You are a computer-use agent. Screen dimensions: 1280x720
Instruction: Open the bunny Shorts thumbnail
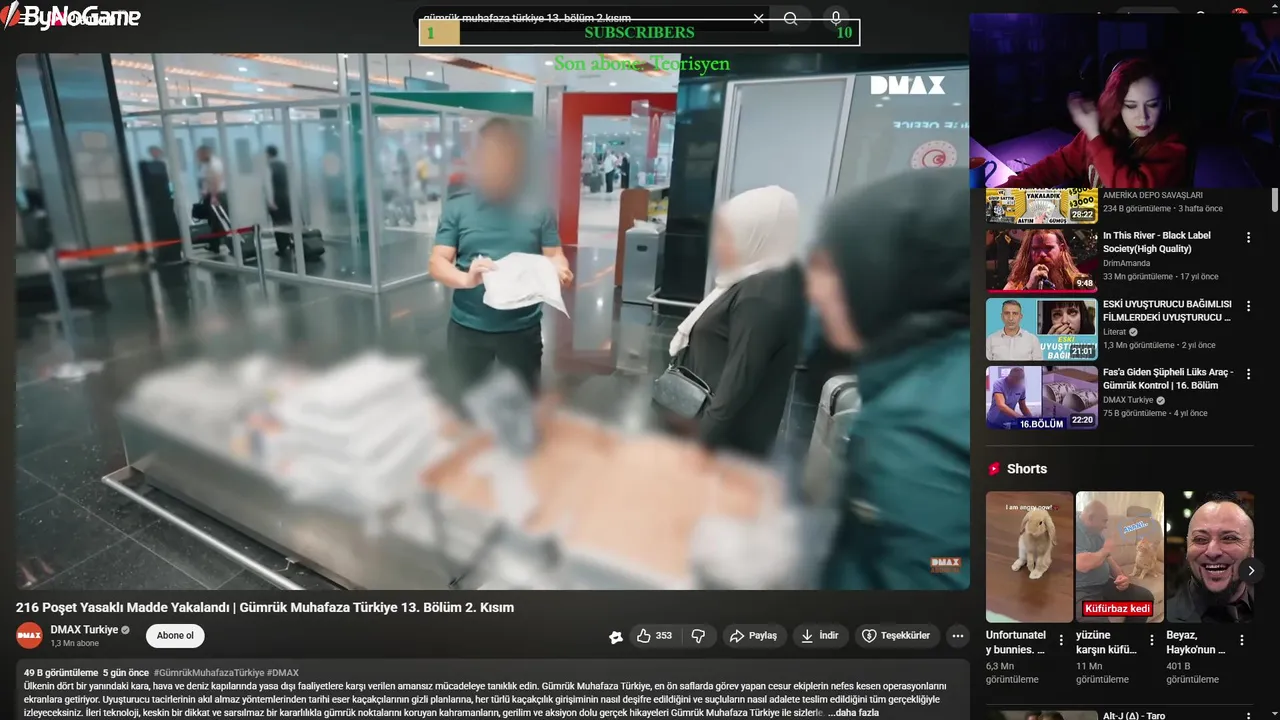[x=1029, y=556]
